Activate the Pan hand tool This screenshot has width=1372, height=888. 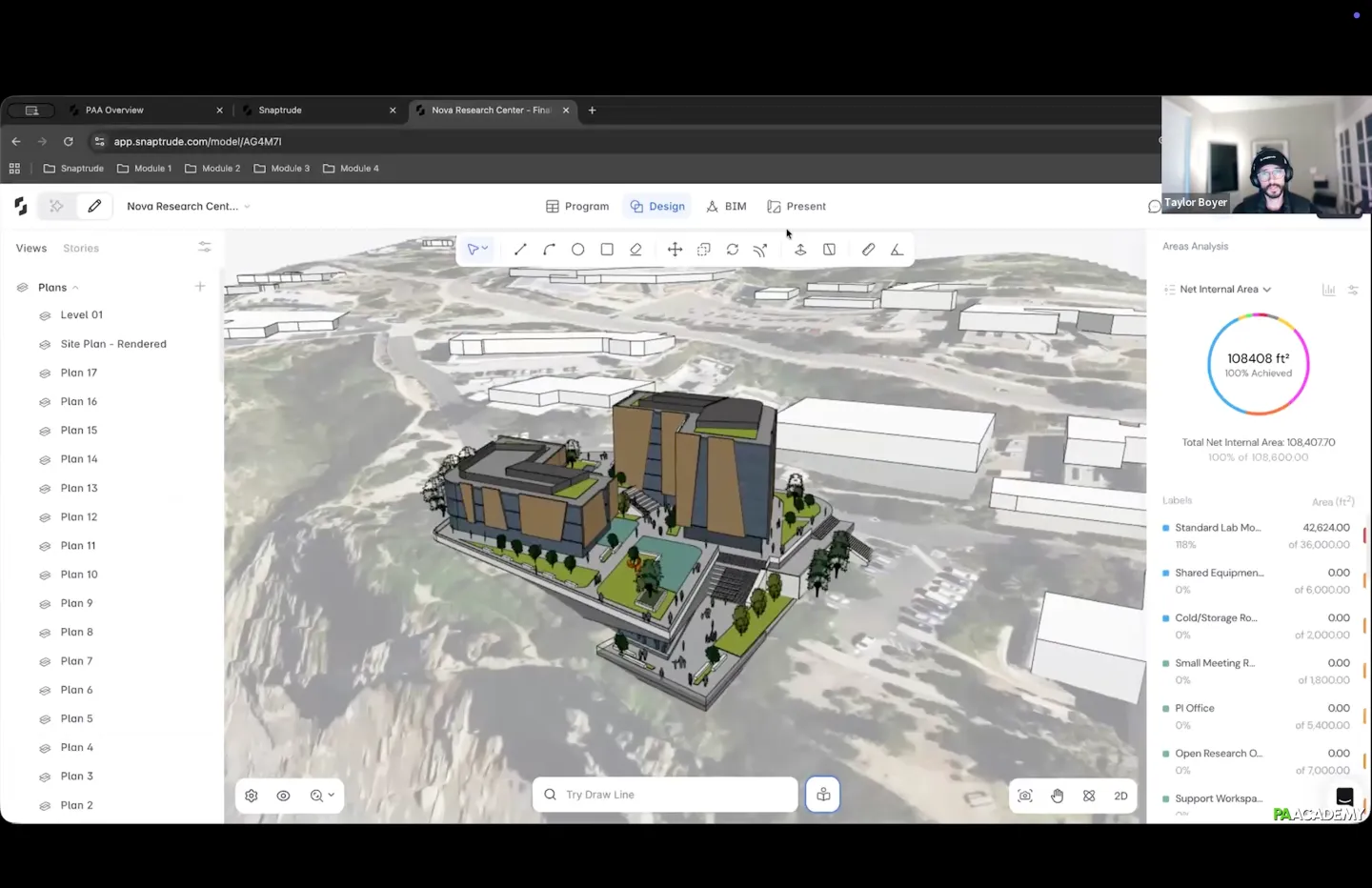1057,796
